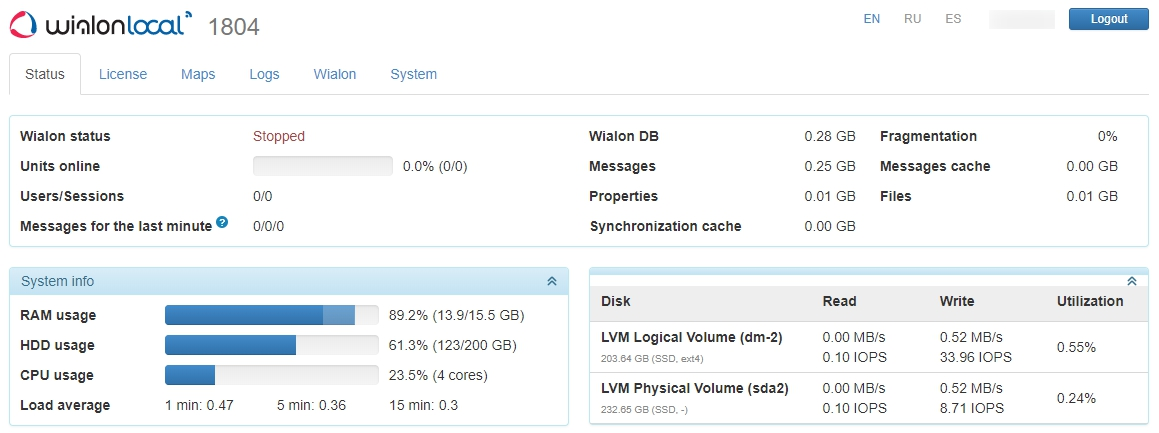Go to the Wialon tab

335,74
